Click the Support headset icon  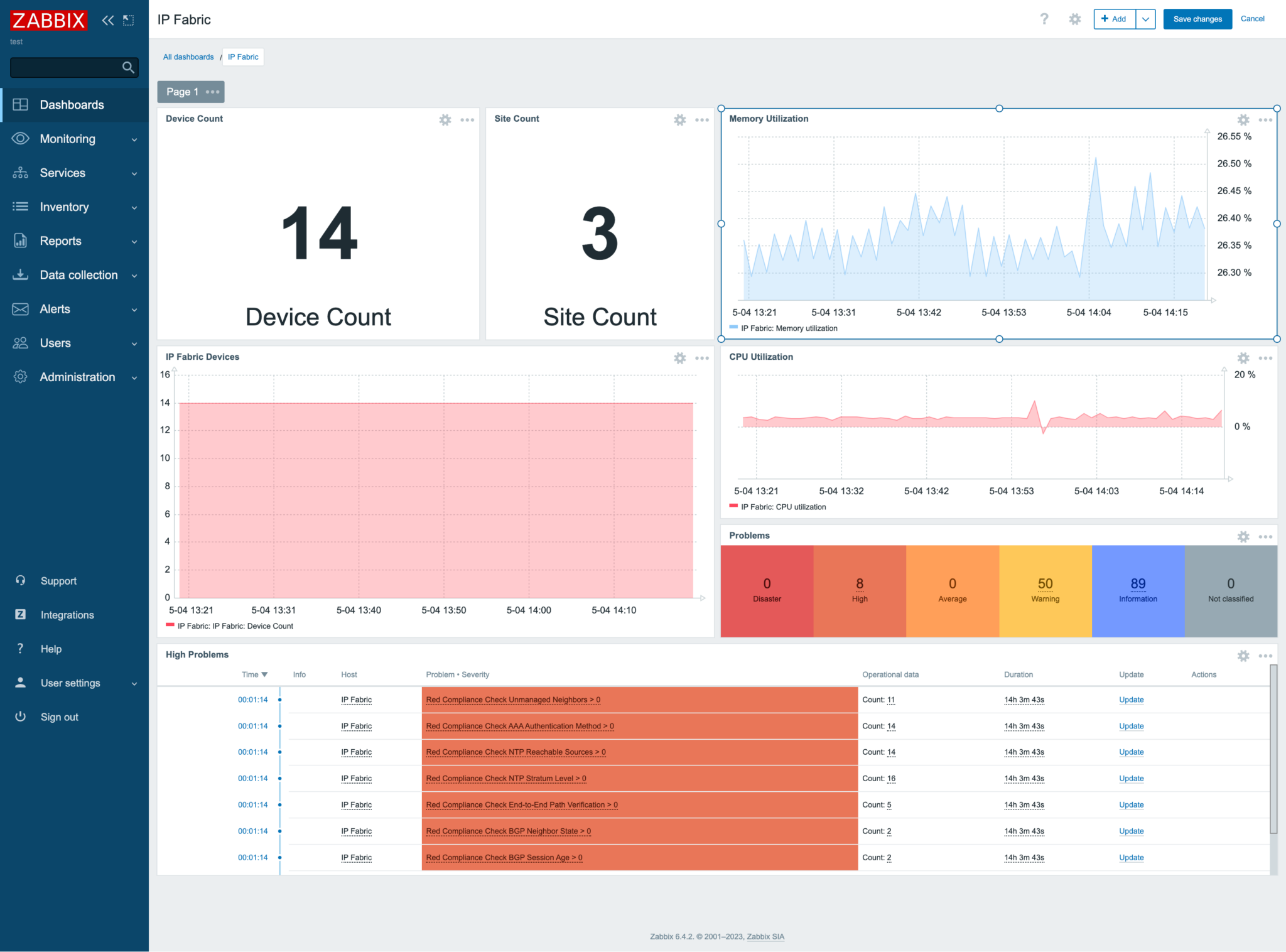20,580
